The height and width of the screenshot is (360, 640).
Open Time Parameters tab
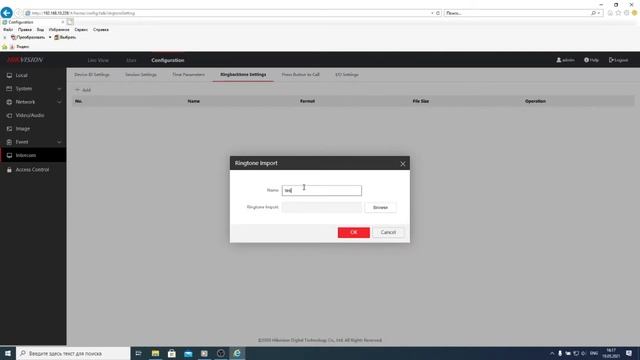pyautogui.click(x=189, y=75)
